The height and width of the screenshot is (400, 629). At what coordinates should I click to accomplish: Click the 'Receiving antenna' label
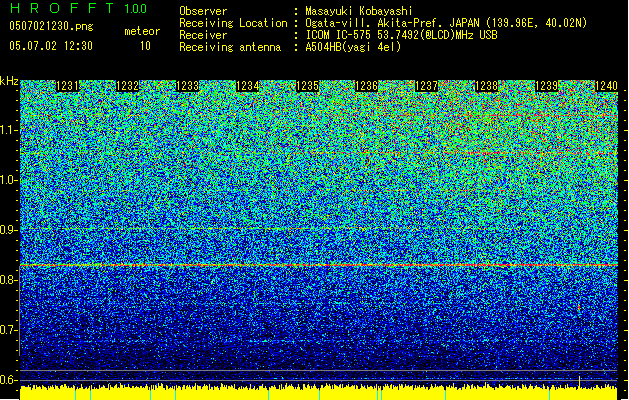tap(230, 47)
